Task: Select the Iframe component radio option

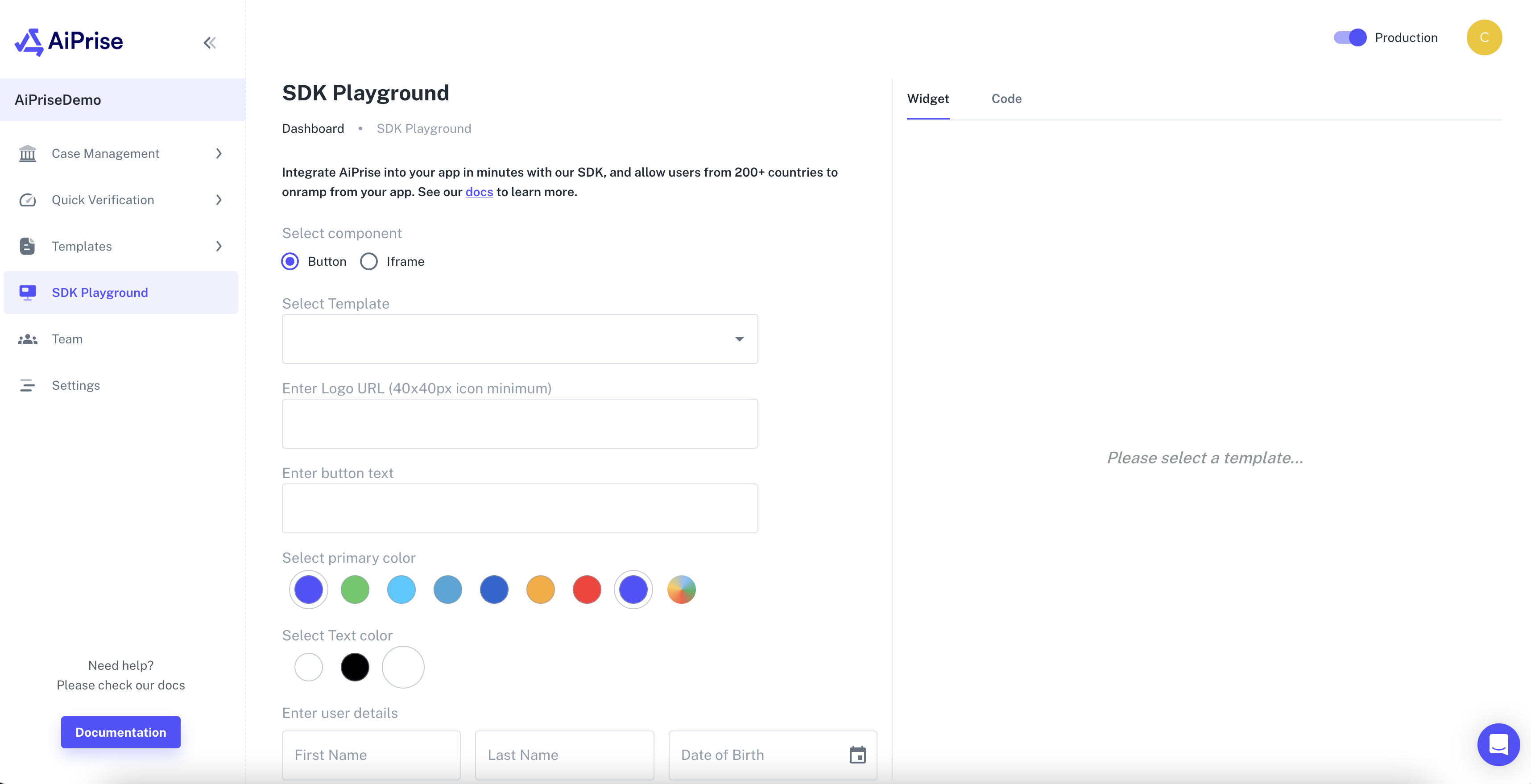Action: click(369, 261)
